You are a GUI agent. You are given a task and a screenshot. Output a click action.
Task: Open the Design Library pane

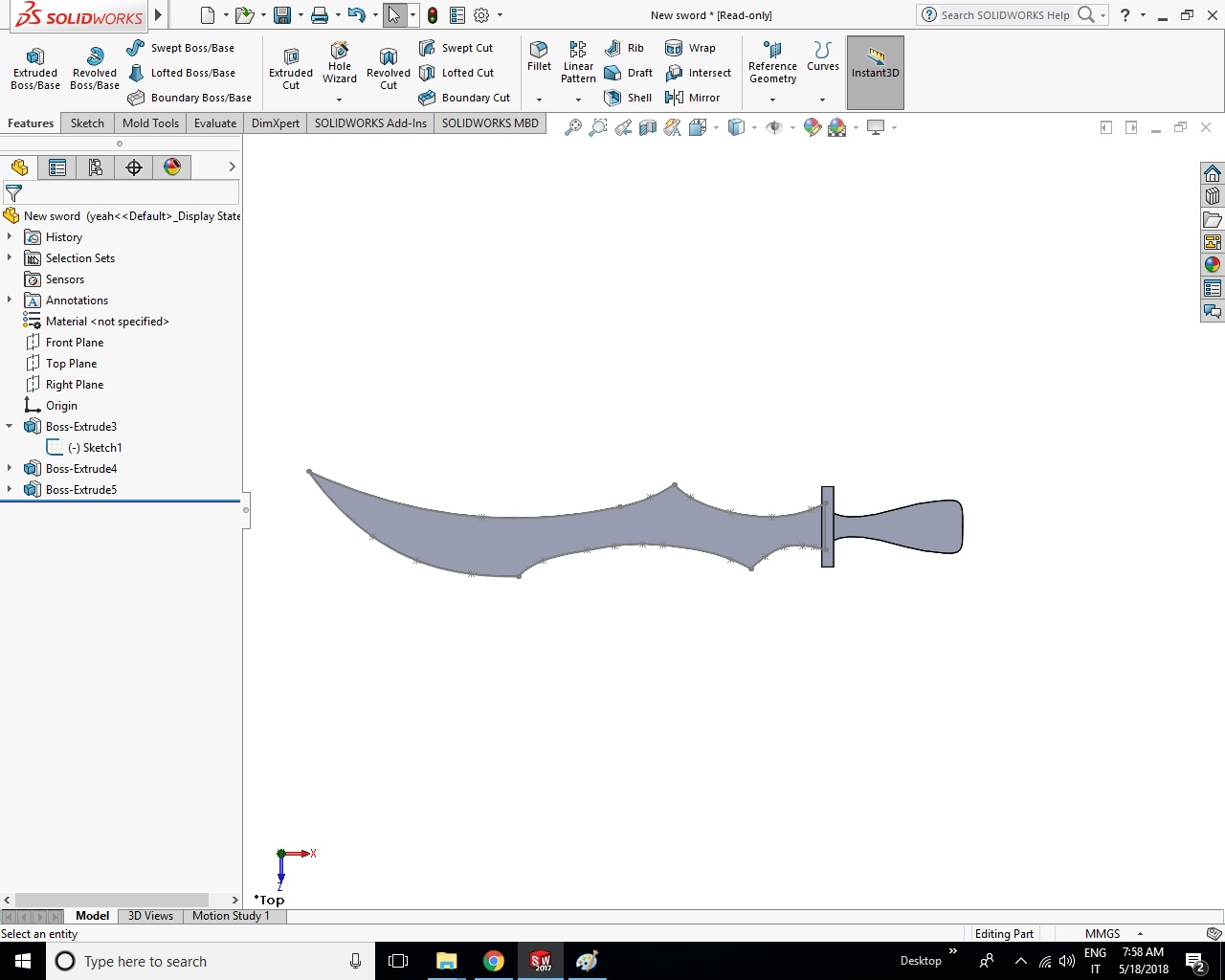[x=1213, y=196]
